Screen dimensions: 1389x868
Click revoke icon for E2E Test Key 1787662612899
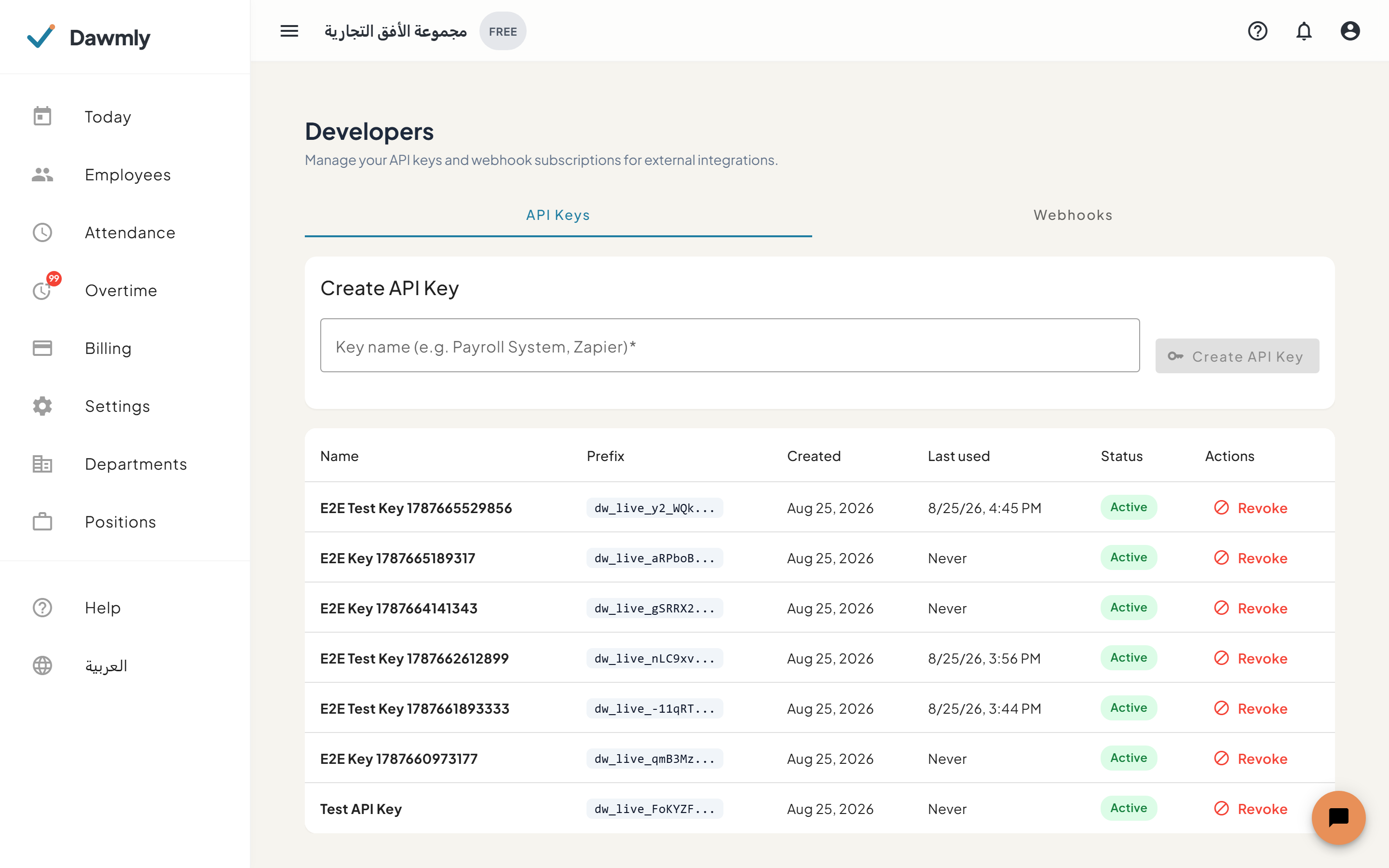[1221, 658]
